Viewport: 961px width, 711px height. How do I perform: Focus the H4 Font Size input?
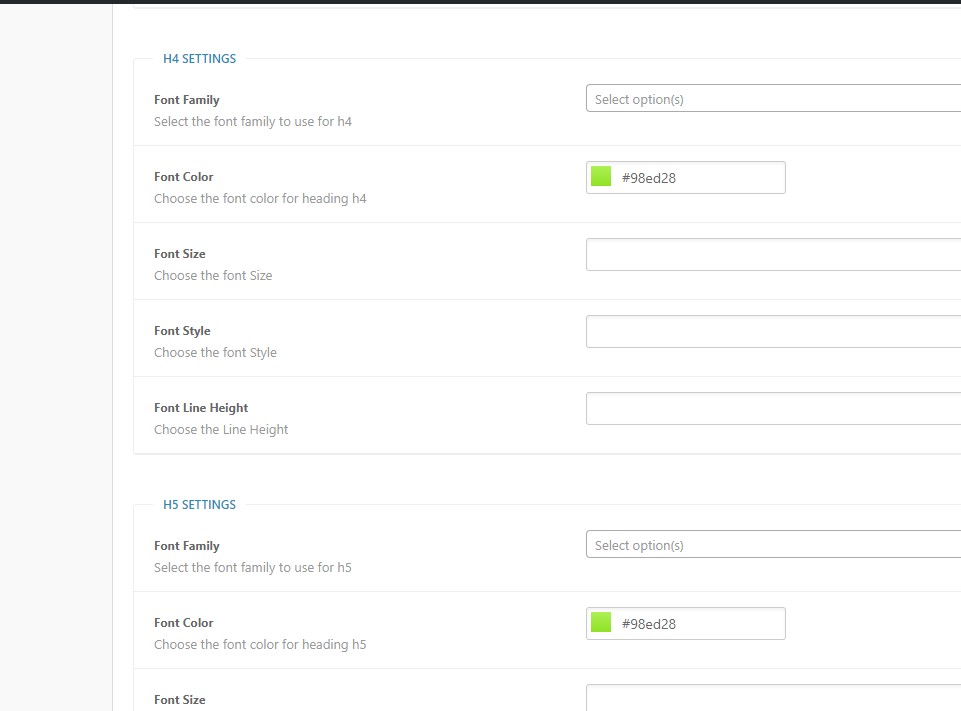click(x=772, y=254)
